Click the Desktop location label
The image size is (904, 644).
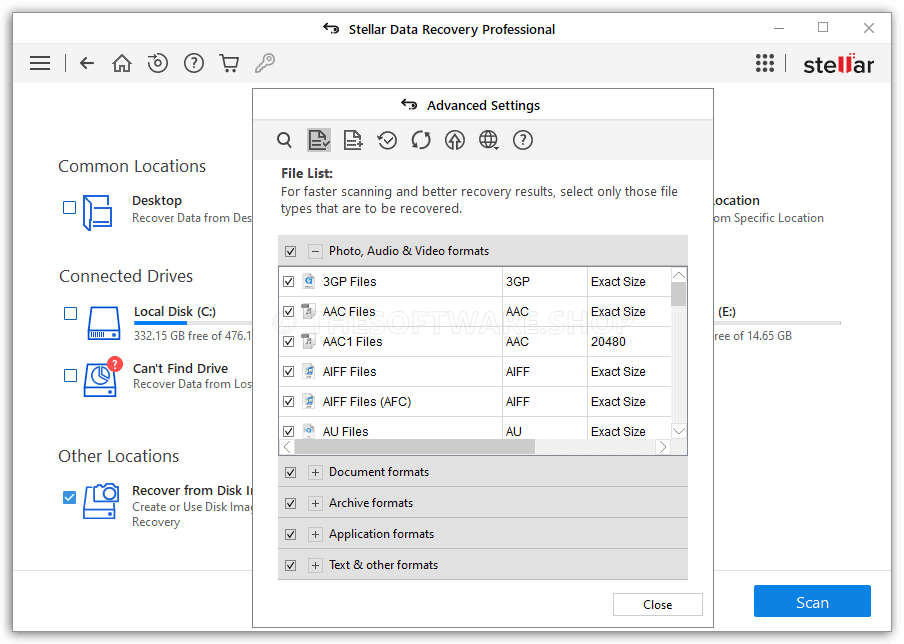(157, 201)
